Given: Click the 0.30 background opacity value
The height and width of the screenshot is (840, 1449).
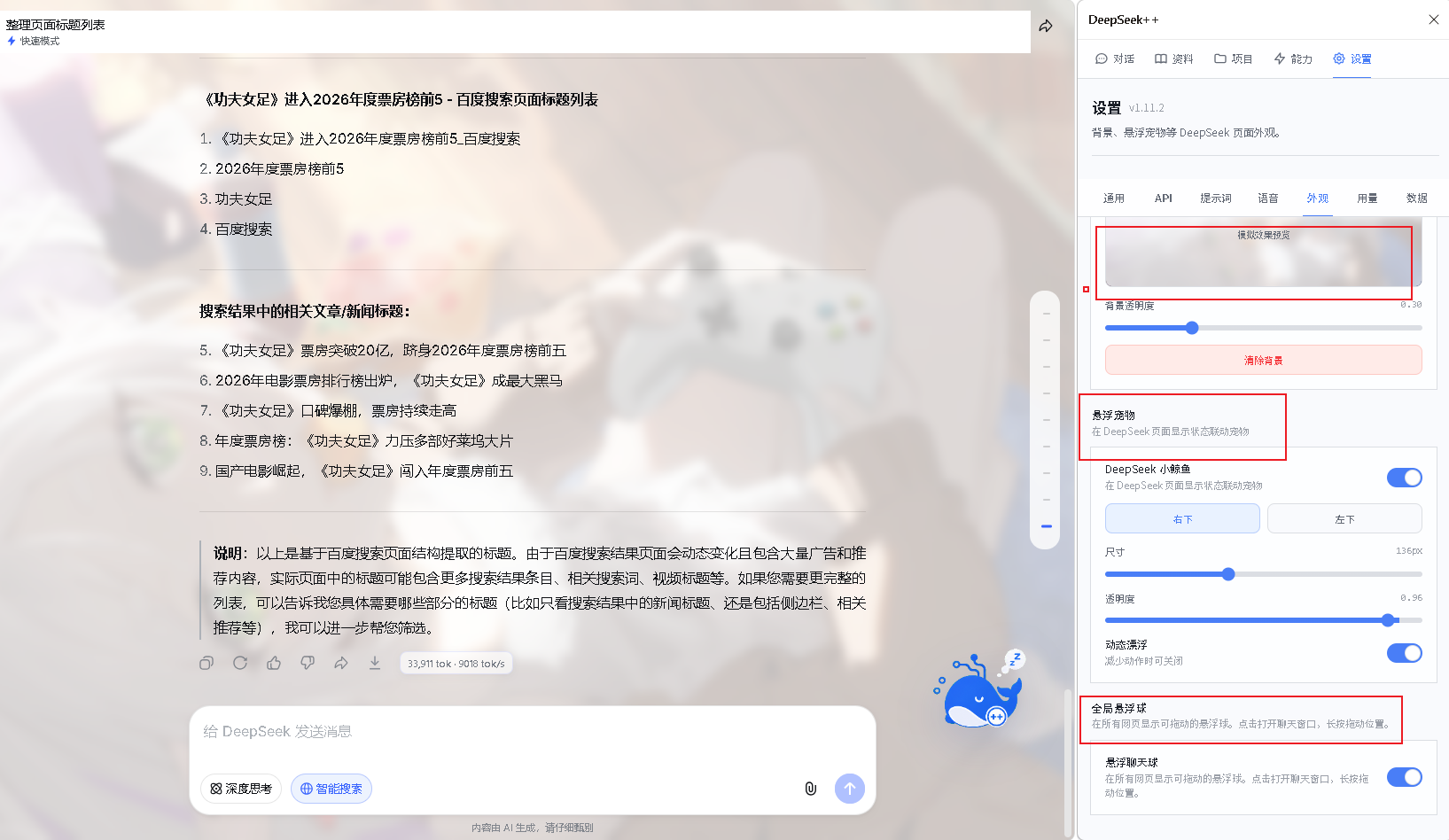Looking at the screenshot, I should (x=1411, y=305).
